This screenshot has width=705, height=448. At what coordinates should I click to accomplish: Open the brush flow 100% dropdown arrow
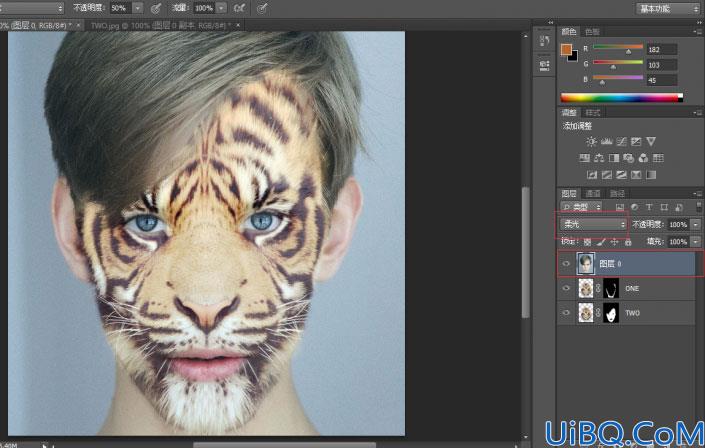pyautogui.click(x=222, y=8)
